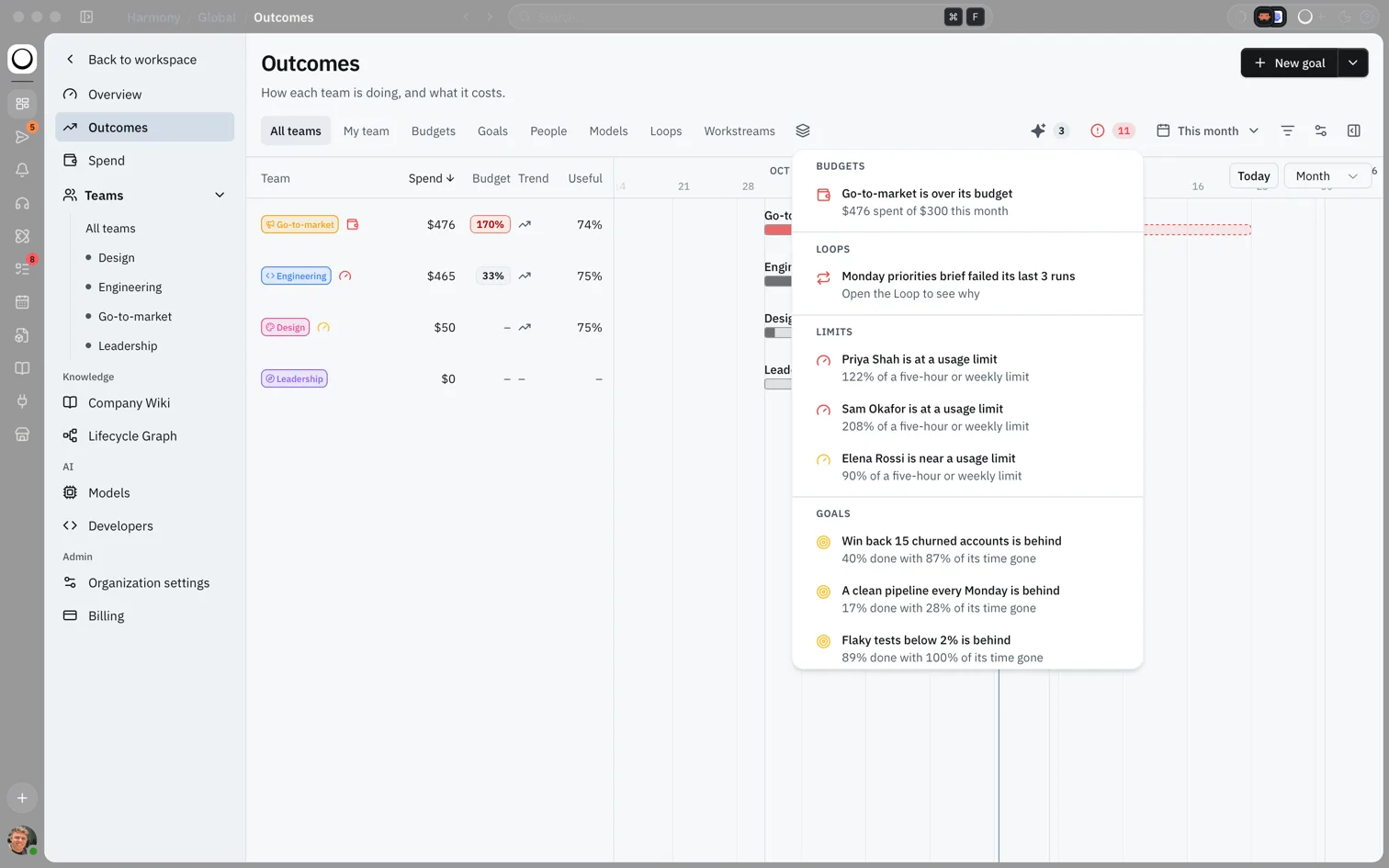Switch to the Models tab

[x=608, y=130]
